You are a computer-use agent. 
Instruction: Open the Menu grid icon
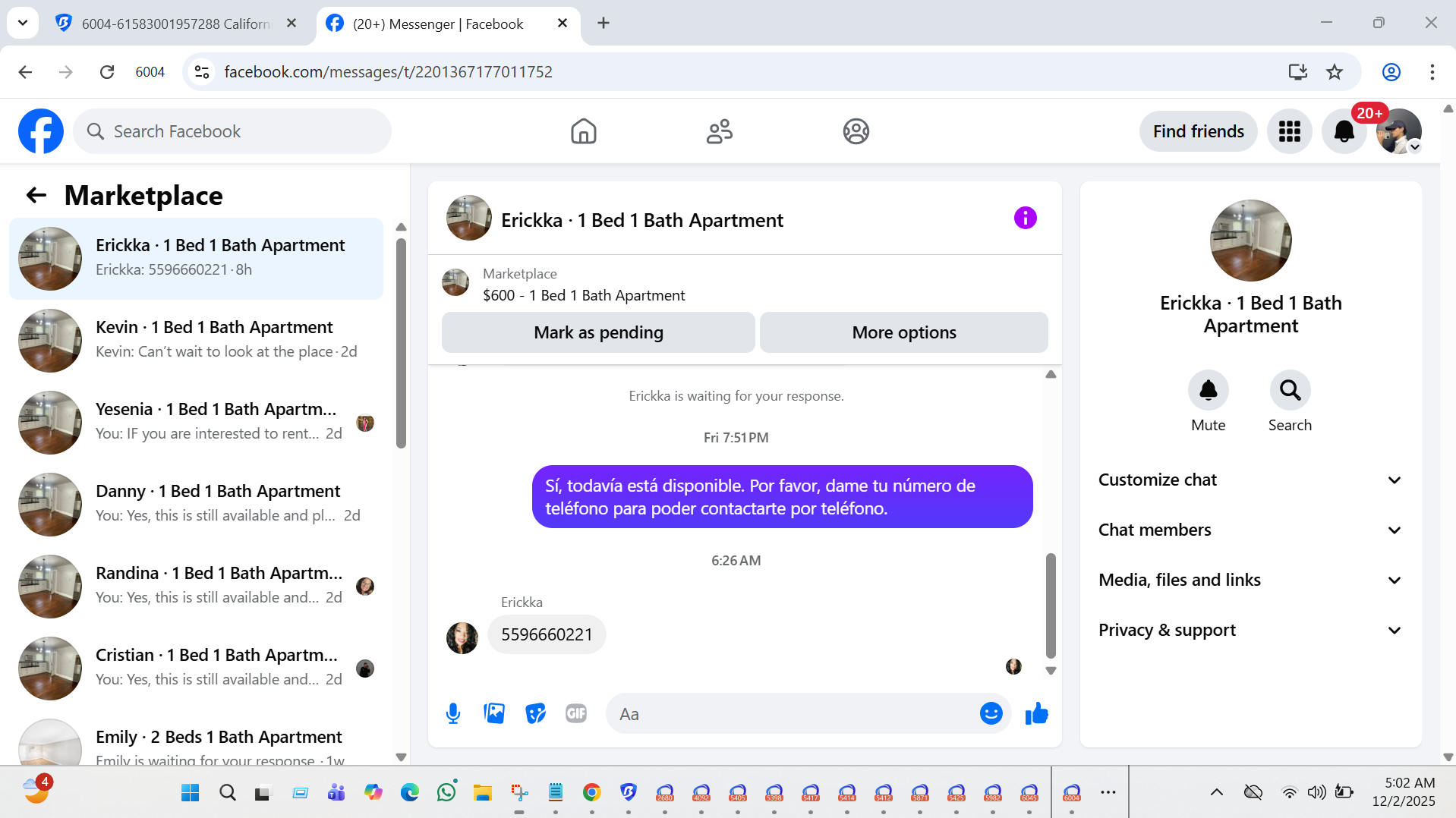pos(1289,131)
